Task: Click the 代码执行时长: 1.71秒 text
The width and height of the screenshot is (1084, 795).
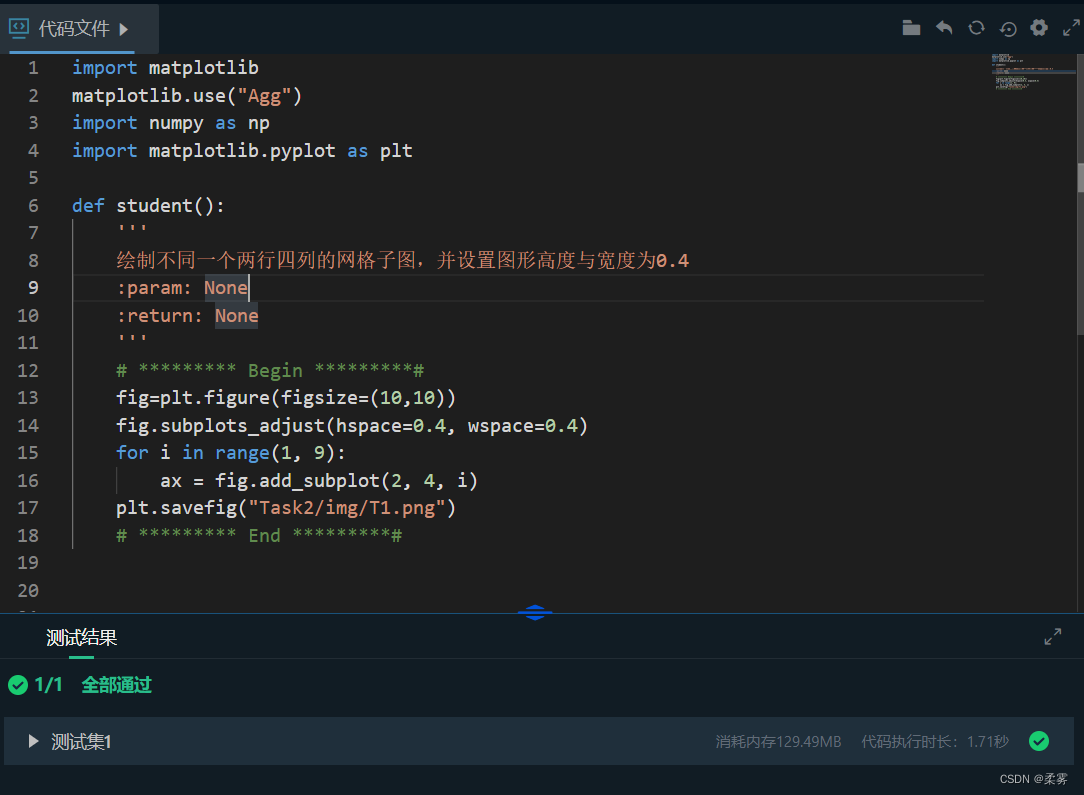Action: [x=935, y=742]
